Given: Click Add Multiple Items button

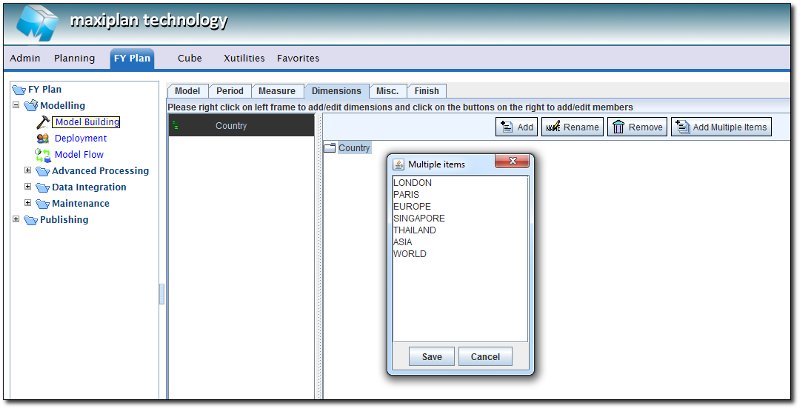Looking at the screenshot, I should coord(720,127).
